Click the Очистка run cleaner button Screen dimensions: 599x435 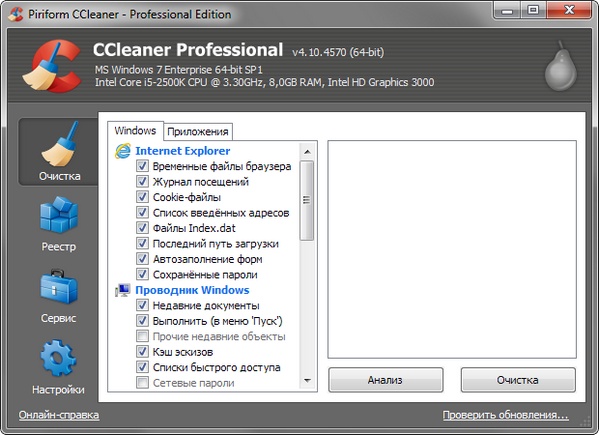click(518, 380)
